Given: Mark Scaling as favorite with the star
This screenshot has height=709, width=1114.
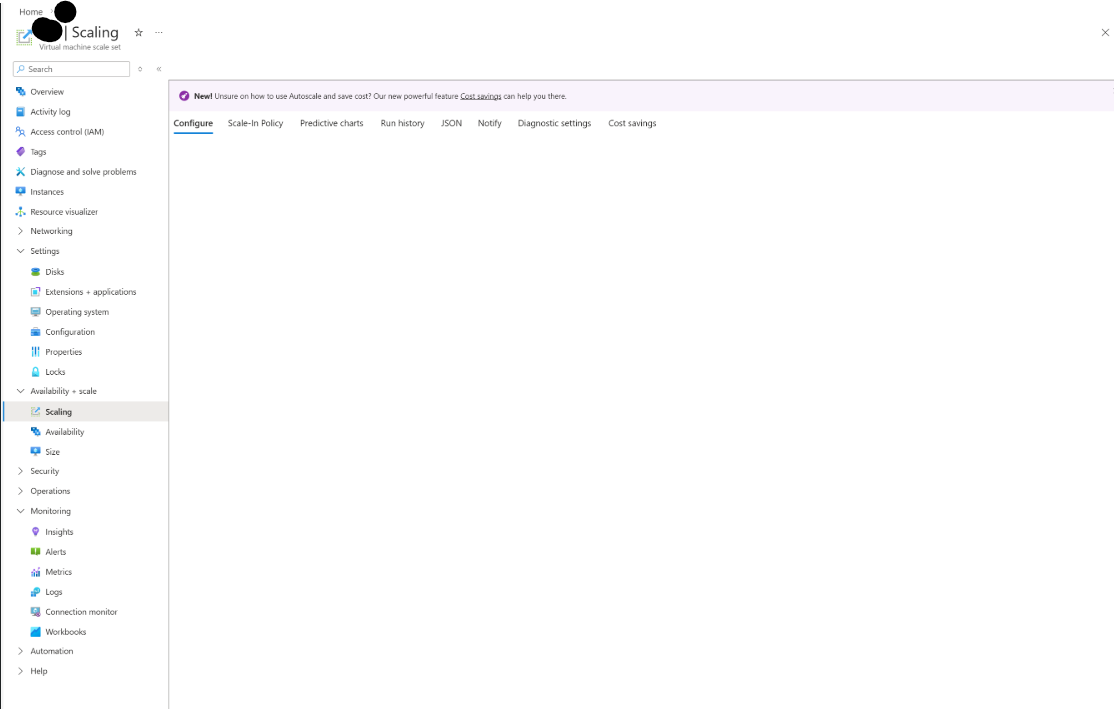Looking at the screenshot, I should (138, 32).
